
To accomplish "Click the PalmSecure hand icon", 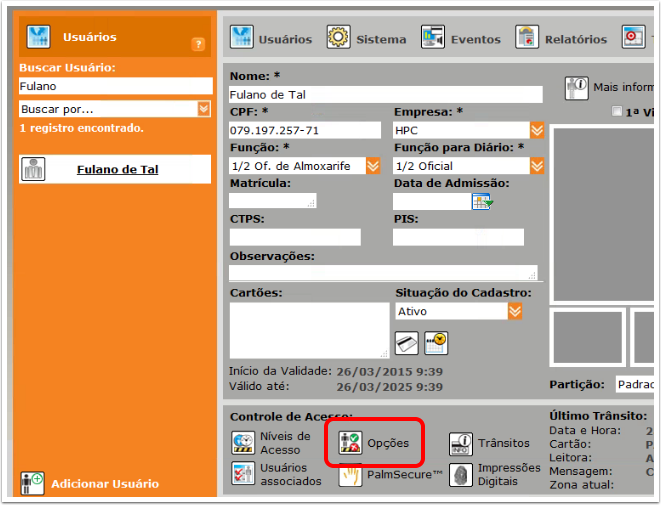I will tap(350, 475).
